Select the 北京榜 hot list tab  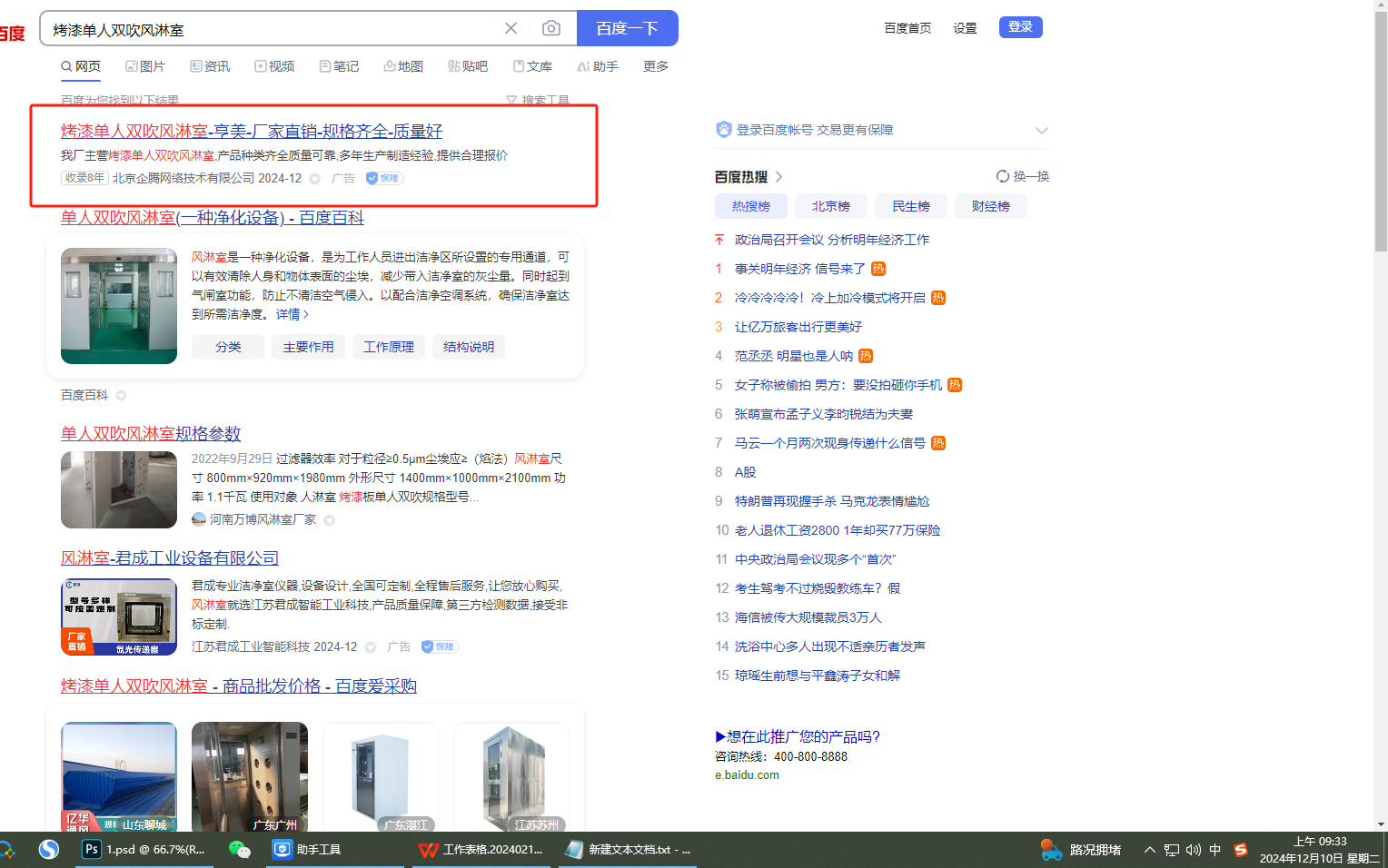click(830, 206)
